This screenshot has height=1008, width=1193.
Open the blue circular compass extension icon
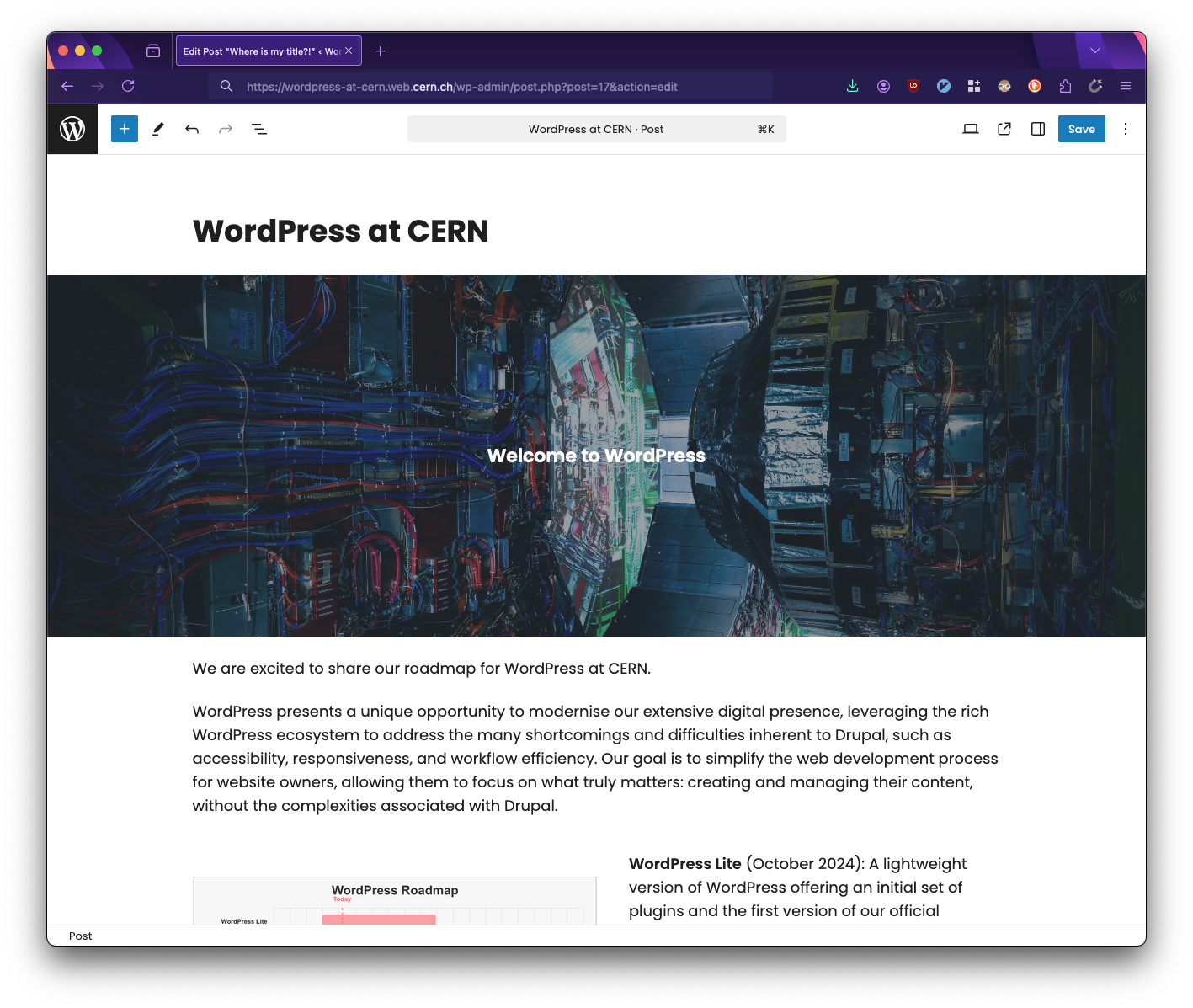pos(944,86)
